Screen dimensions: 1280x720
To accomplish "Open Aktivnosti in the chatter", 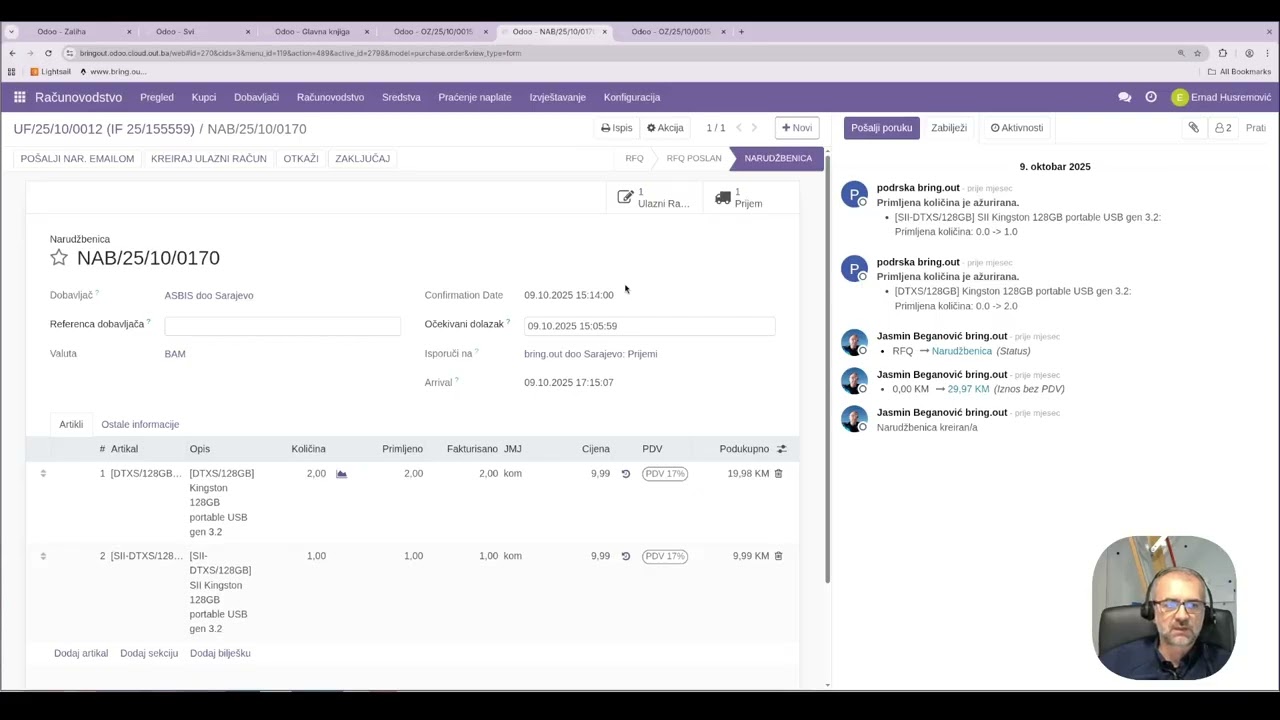I will (1017, 128).
